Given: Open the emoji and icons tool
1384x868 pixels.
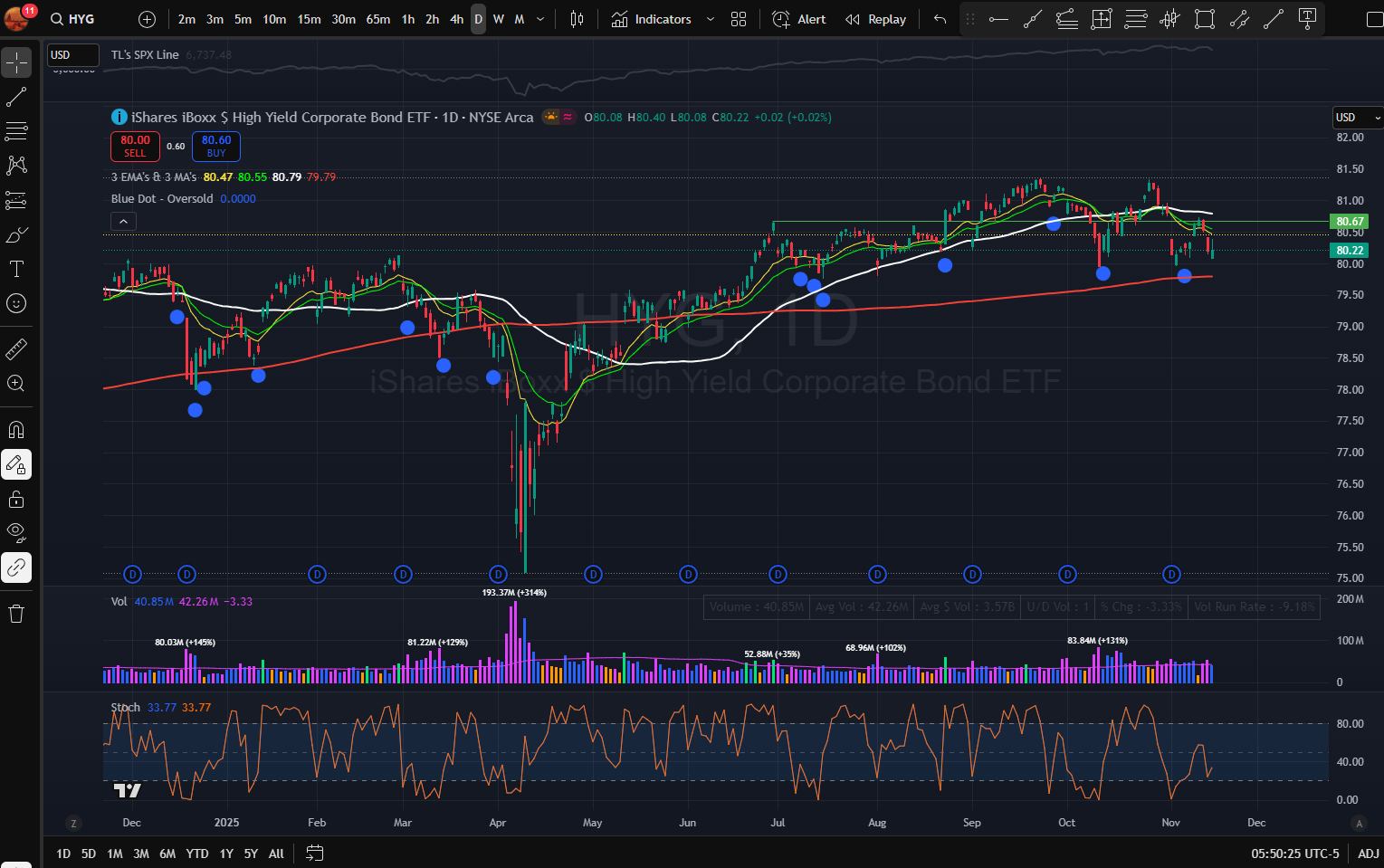Looking at the screenshot, I should click(x=16, y=303).
